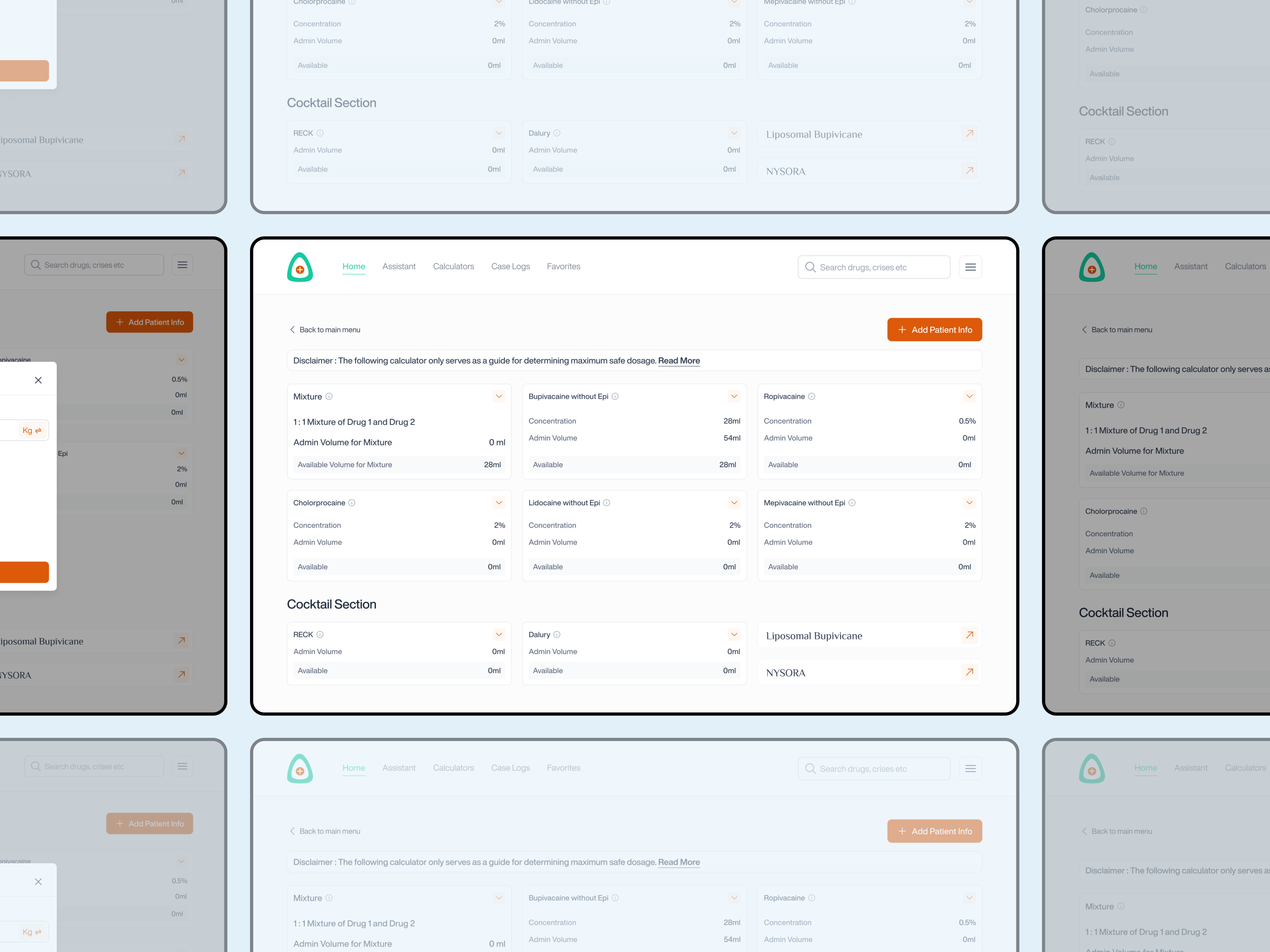Click the app logo in the dimmed right window
The image size is (1270, 952).
pos(1091,267)
